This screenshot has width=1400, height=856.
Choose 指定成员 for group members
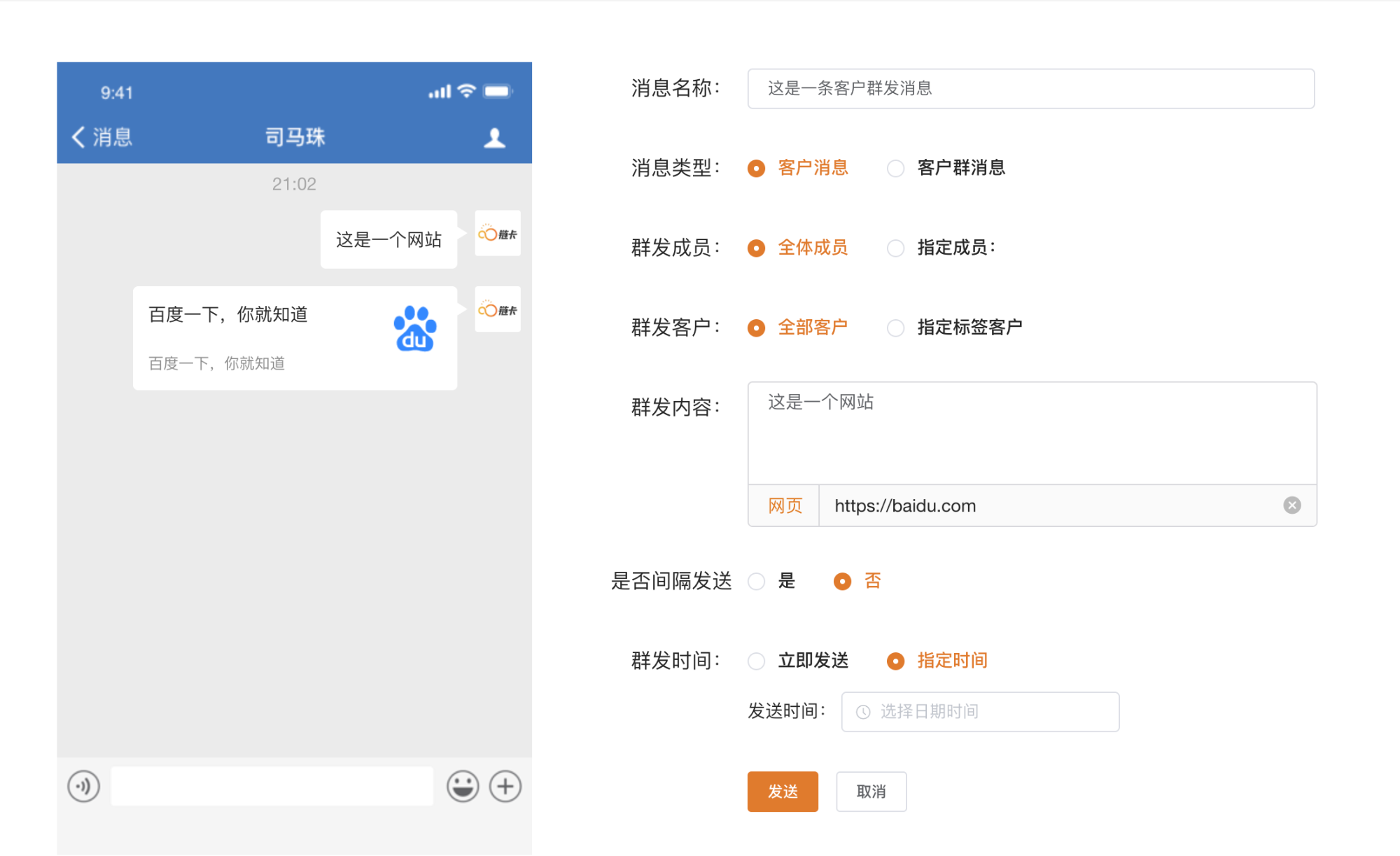pyautogui.click(x=895, y=248)
